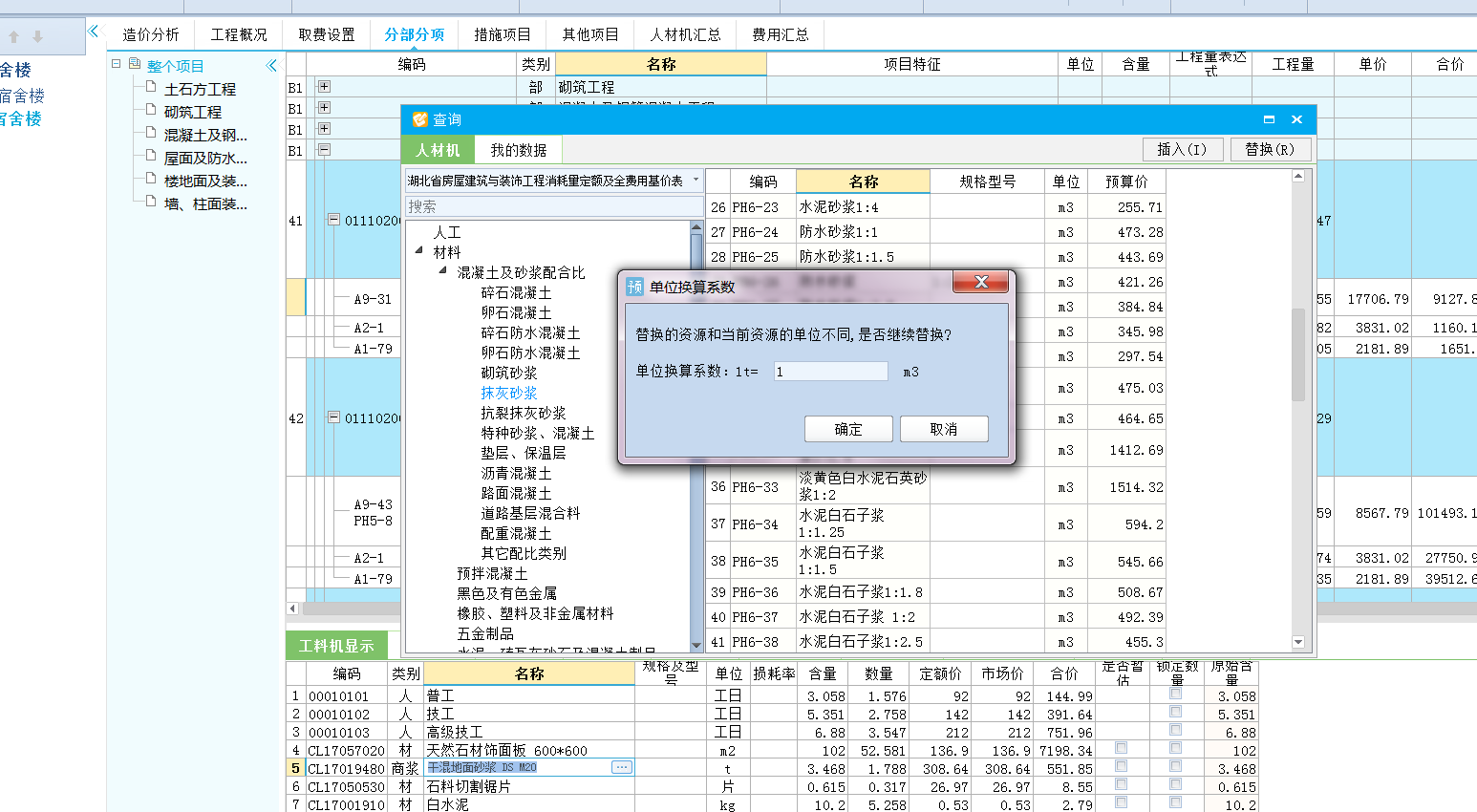The width and height of the screenshot is (1477, 812).
Task: Collapse the 整个项目 tree node
Action: pos(116,64)
